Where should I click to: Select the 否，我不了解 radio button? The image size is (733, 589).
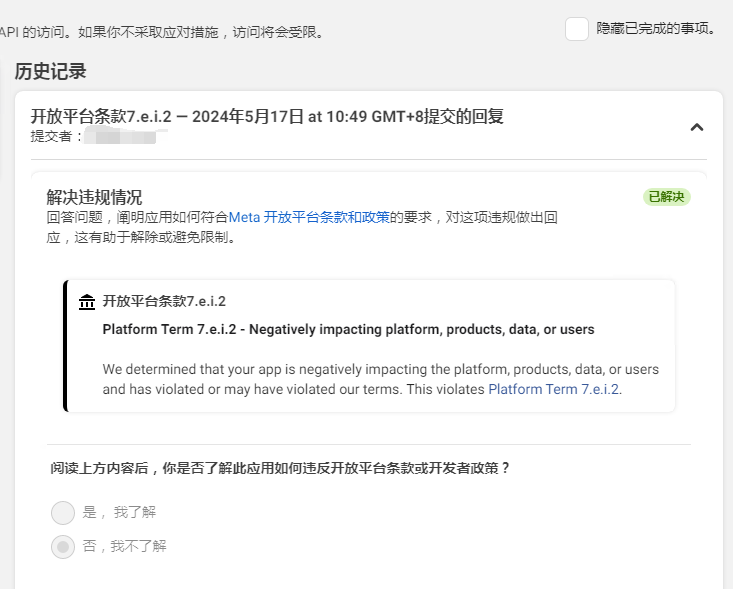pos(63,546)
